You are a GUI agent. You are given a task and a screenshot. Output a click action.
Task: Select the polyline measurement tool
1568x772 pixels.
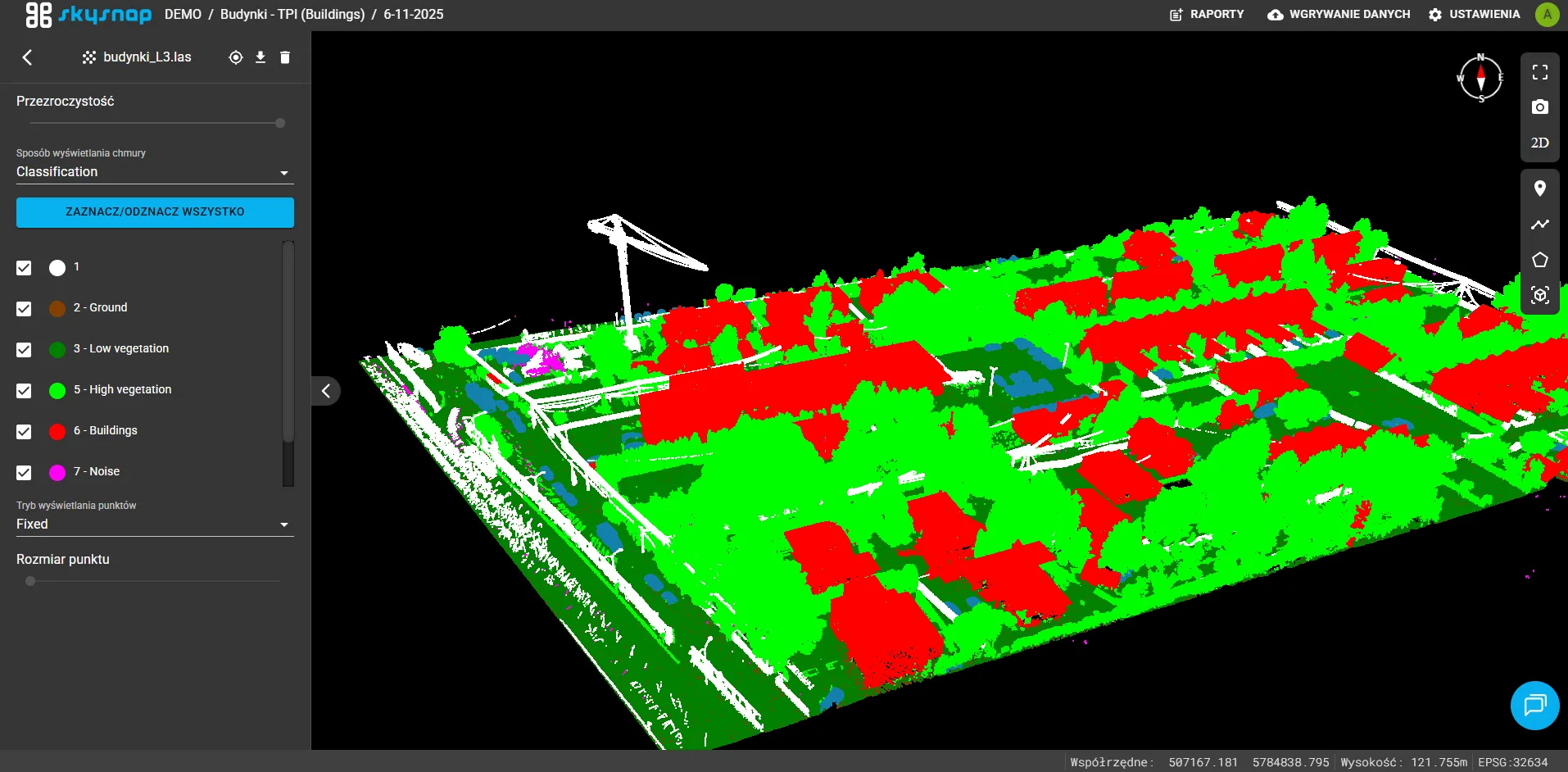(1539, 225)
